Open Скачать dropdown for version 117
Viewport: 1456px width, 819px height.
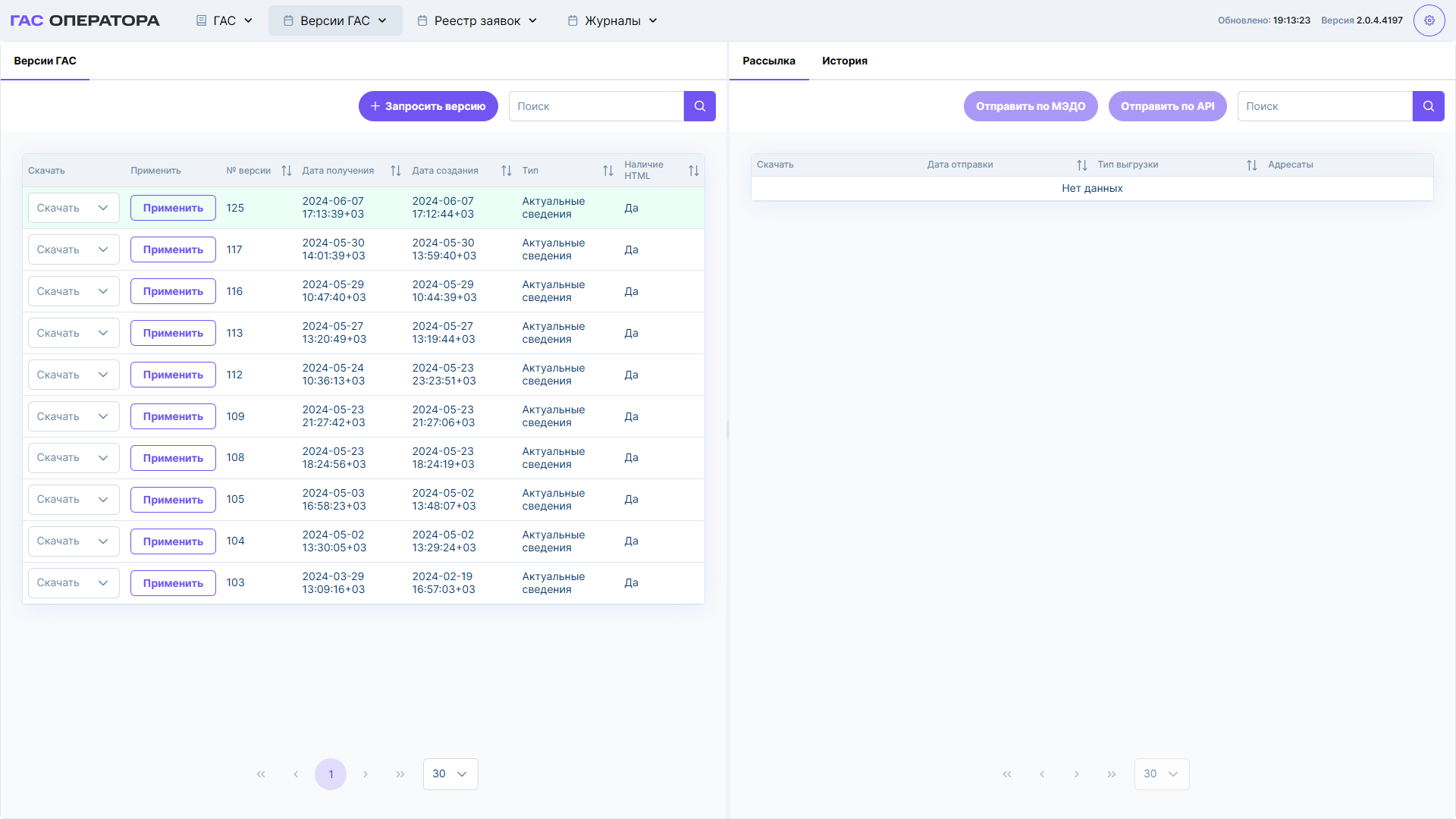pyautogui.click(x=74, y=249)
